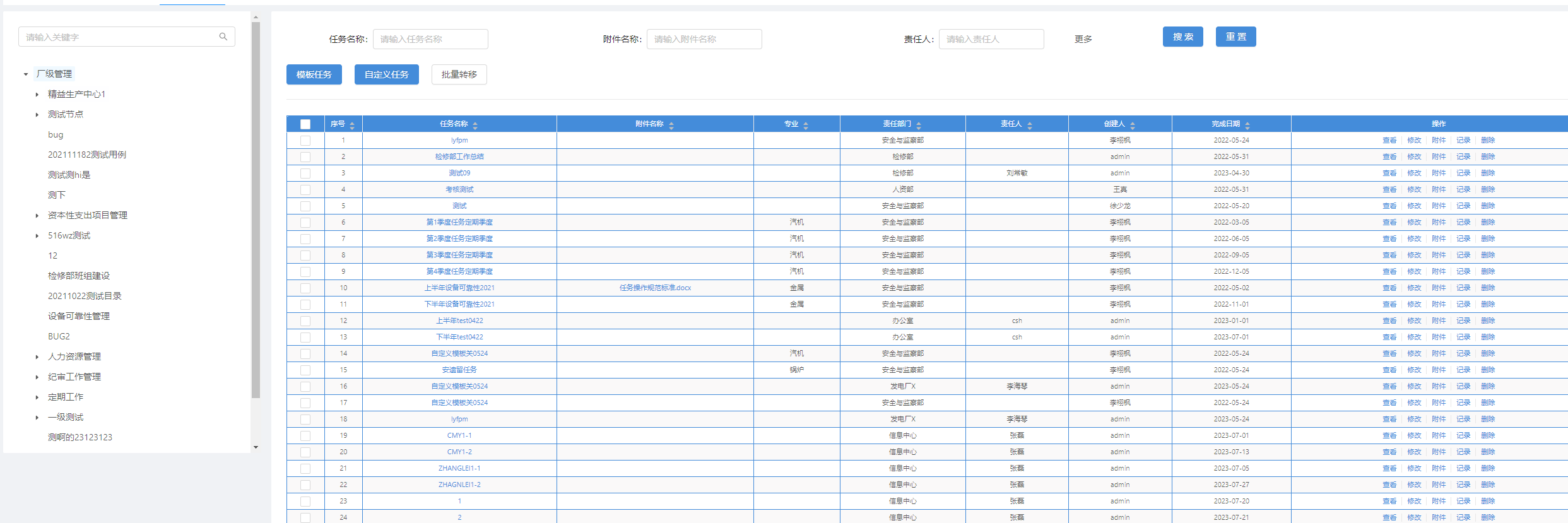Open 模板任务 creation
The height and width of the screenshot is (523, 1568).
coord(314,74)
